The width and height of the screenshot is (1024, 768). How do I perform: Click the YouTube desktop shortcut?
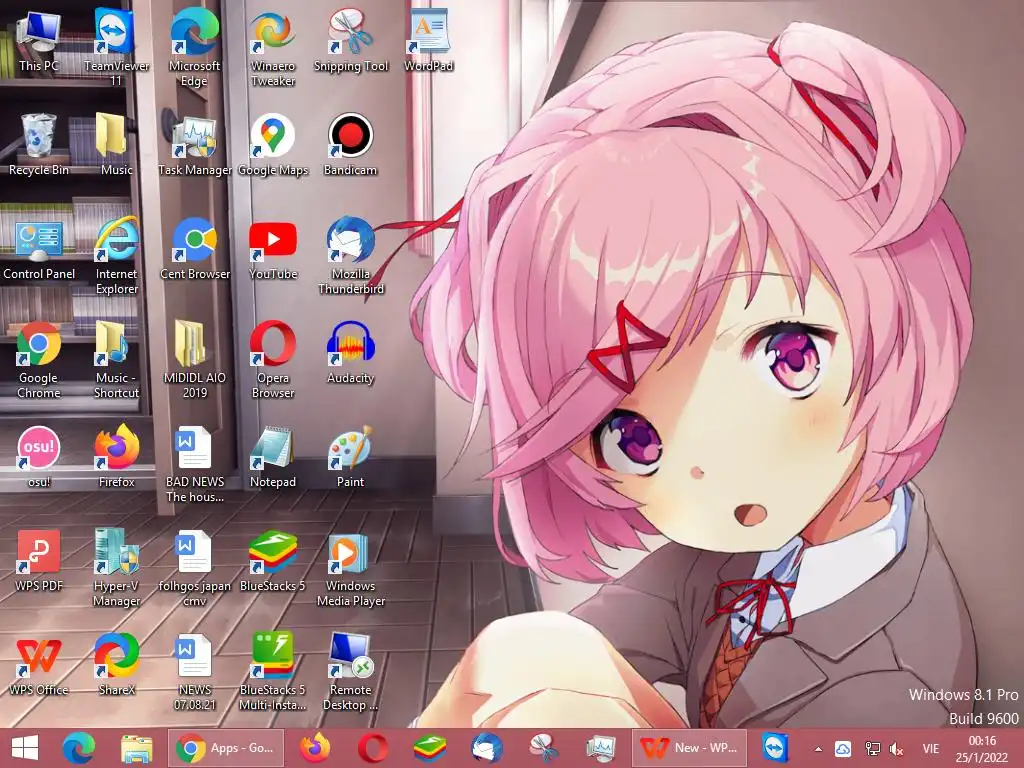click(272, 249)
